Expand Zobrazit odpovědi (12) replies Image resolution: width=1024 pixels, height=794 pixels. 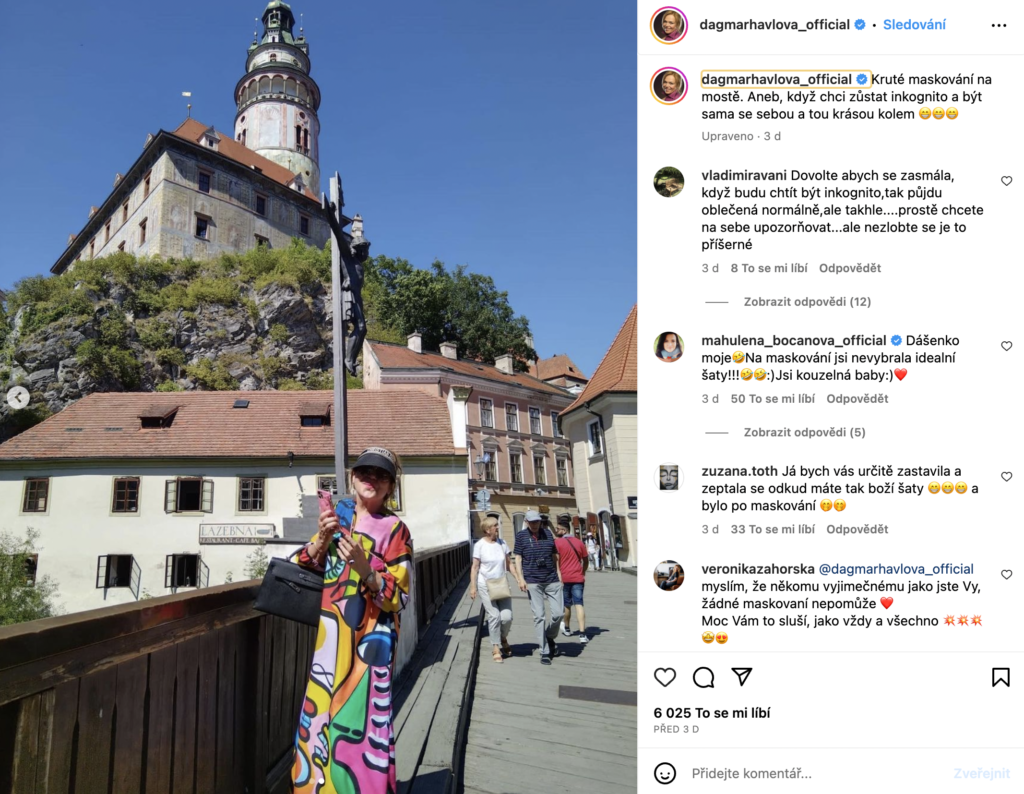coord(807,302)
